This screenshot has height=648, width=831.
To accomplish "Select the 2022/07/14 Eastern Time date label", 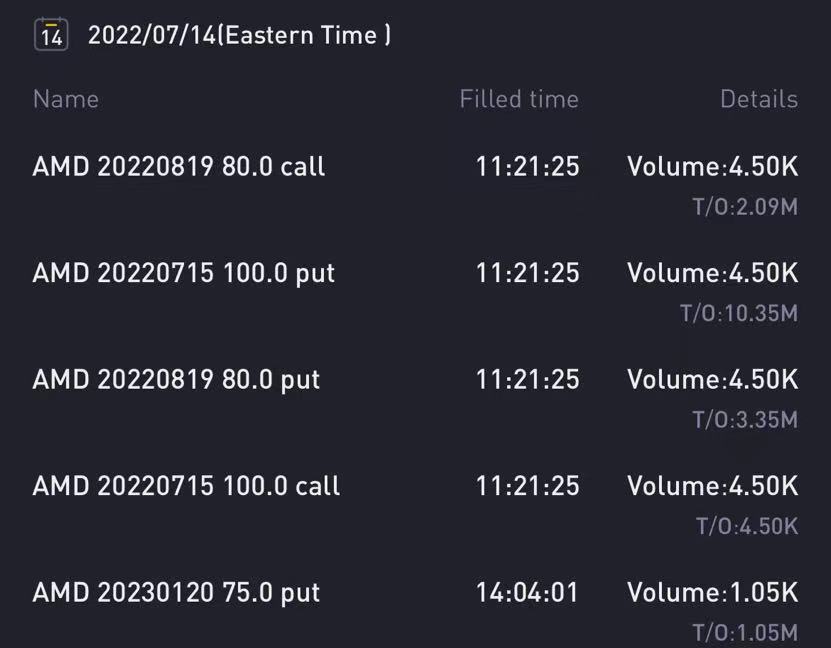I will tap(240, 35).
